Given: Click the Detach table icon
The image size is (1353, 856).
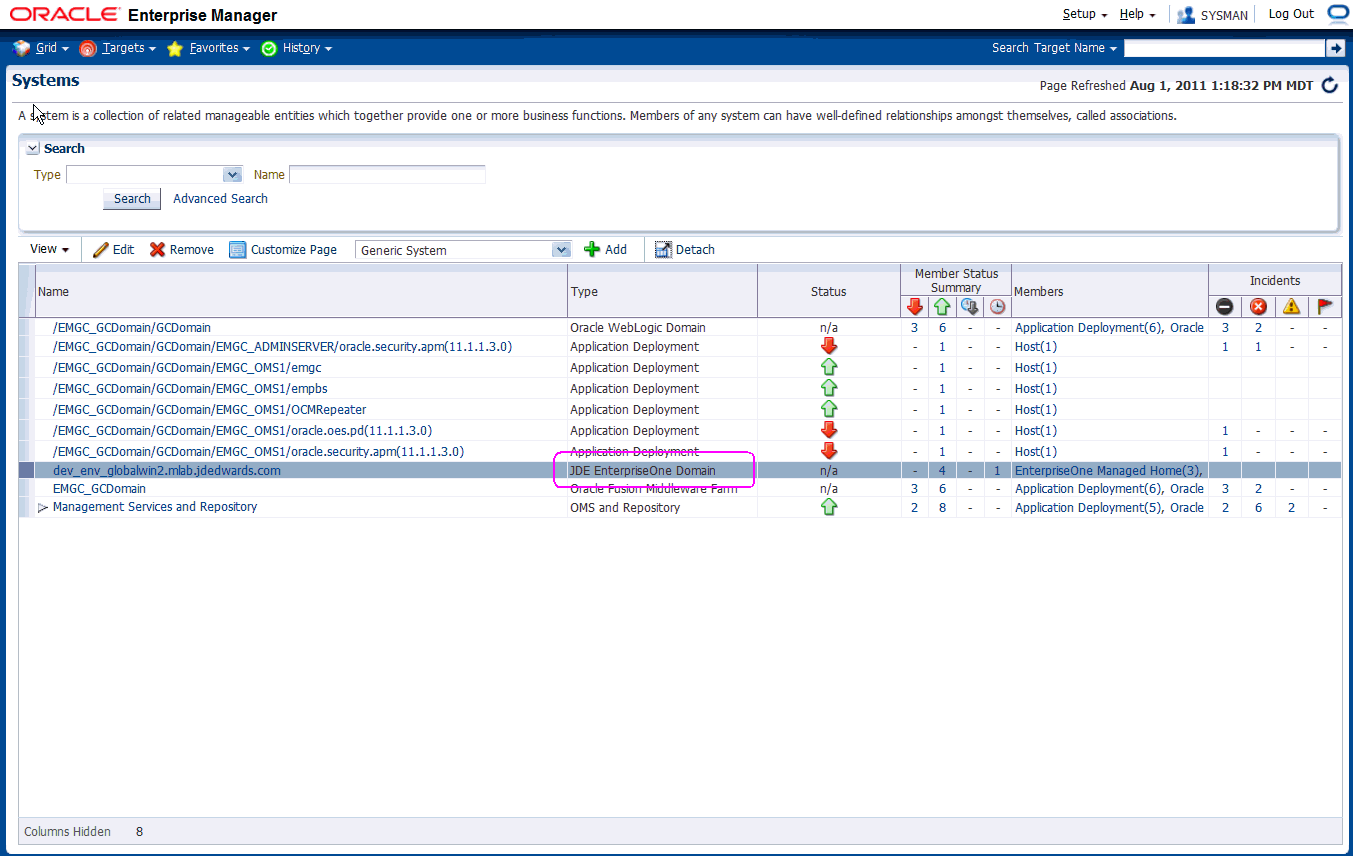Looking at the screenshot, I should 663,250.
